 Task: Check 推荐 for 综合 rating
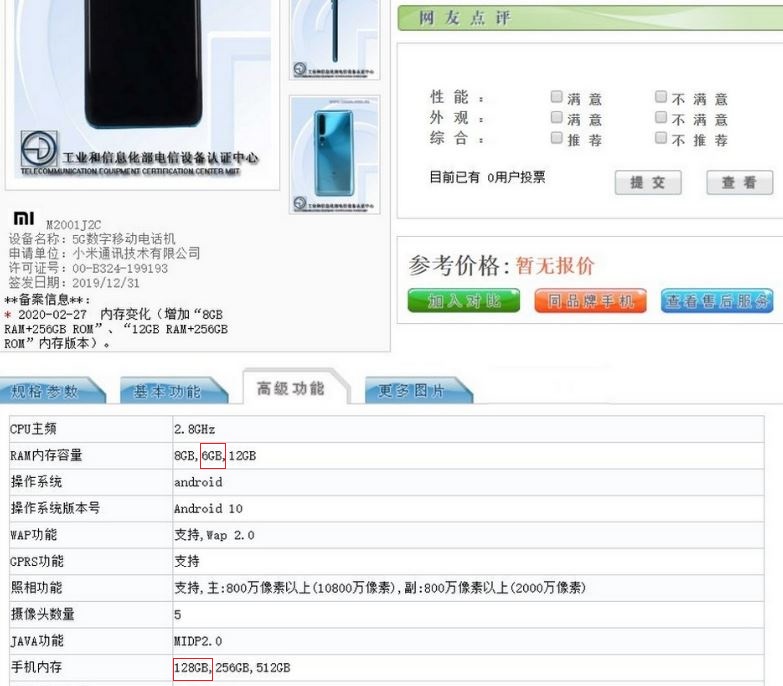[556, 137]
